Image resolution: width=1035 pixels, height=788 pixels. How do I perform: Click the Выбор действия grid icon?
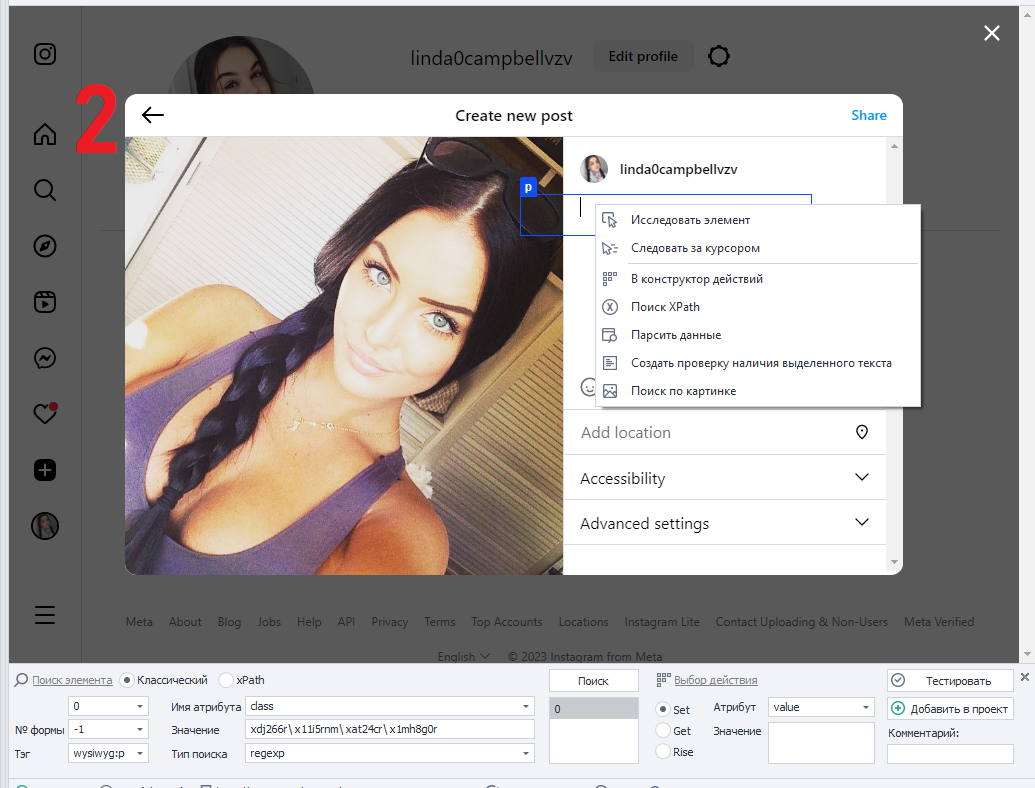663,680
